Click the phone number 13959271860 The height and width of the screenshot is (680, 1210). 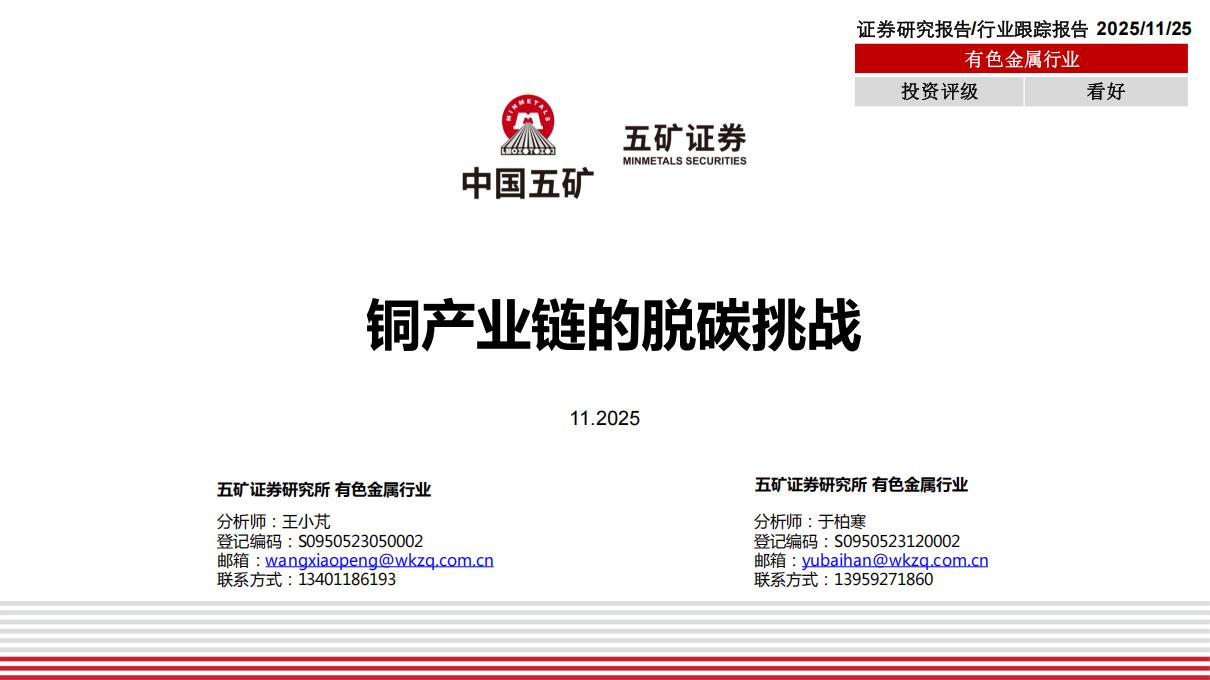(x=883, y=579)
